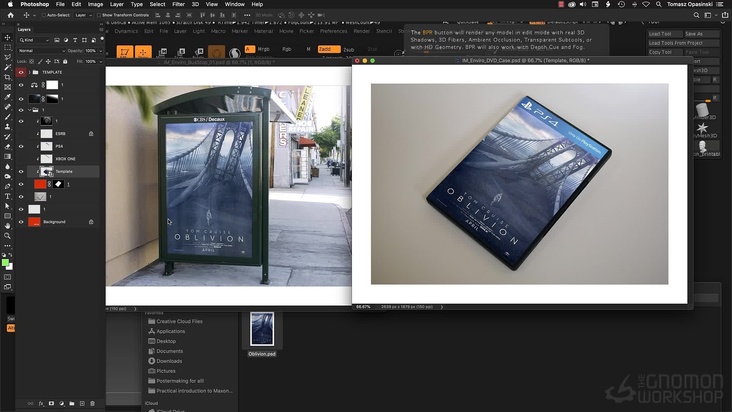The width and height of the screenshot is (732, 412).
Task: Select the Lasso tool
Action: [7, 57]
